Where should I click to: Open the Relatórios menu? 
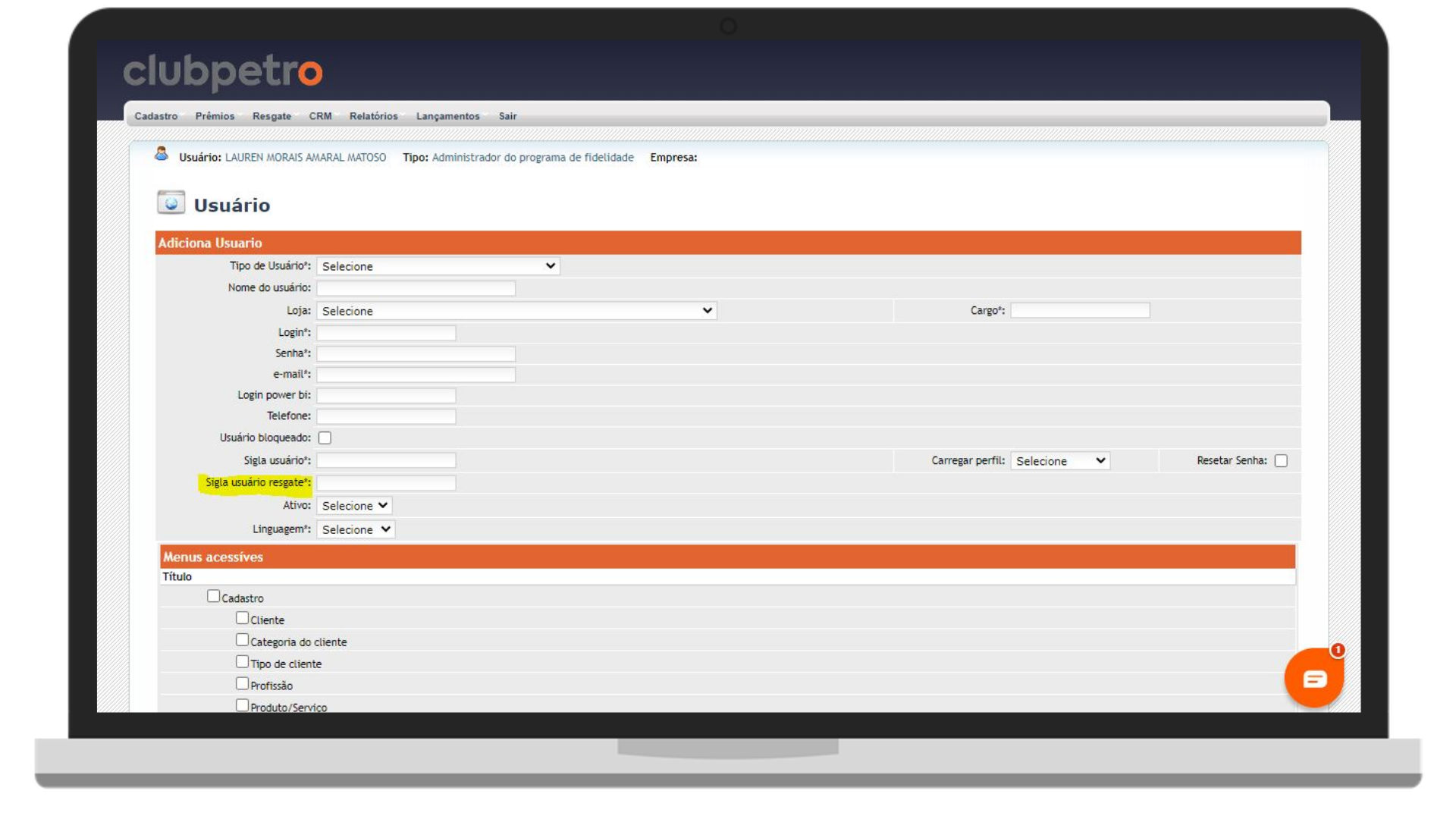373,116
